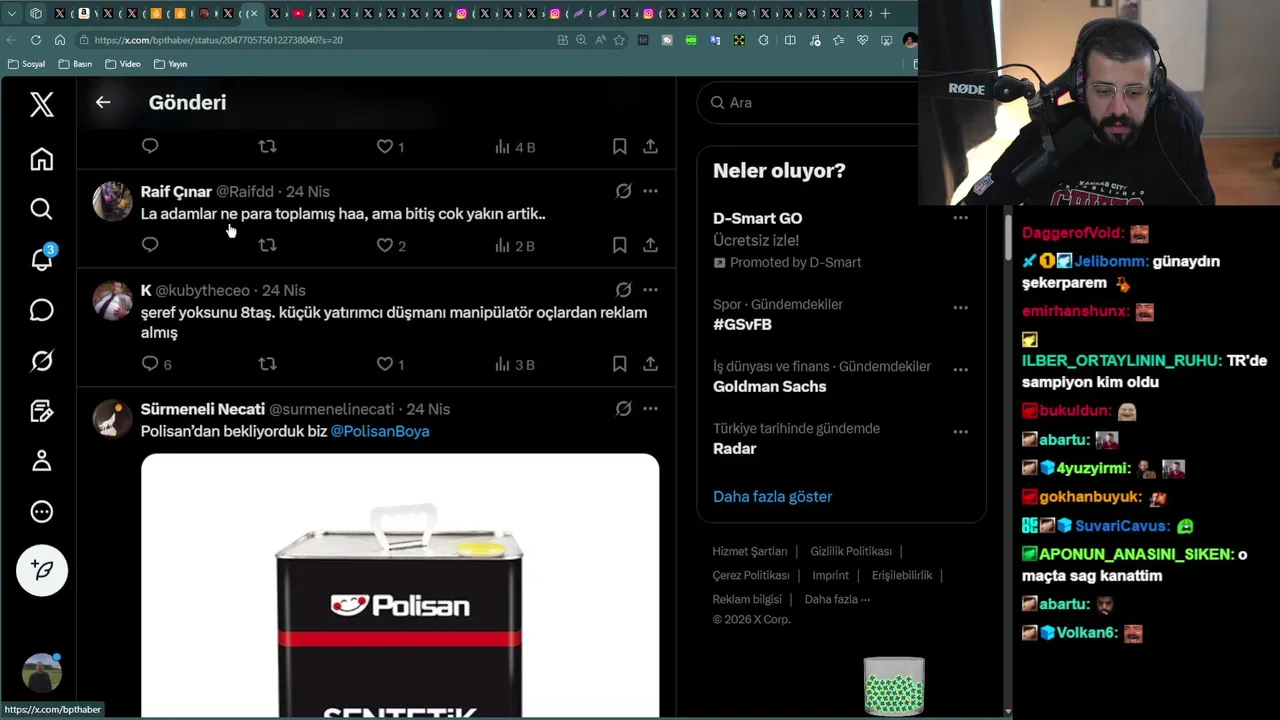1280x720 pixels.
Task: Open Raif Çınar's profile avatar
Action: pos(112,201)
